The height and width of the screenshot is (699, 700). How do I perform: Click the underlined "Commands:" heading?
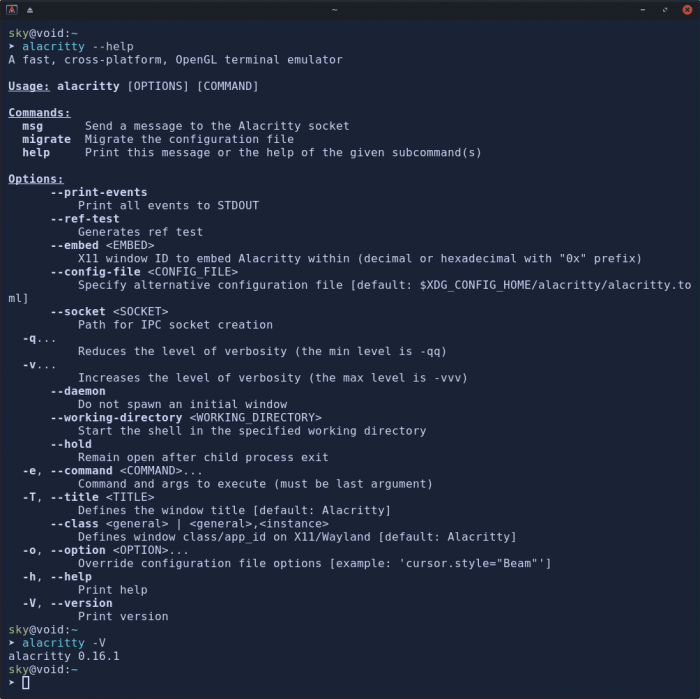pos(39,113)
